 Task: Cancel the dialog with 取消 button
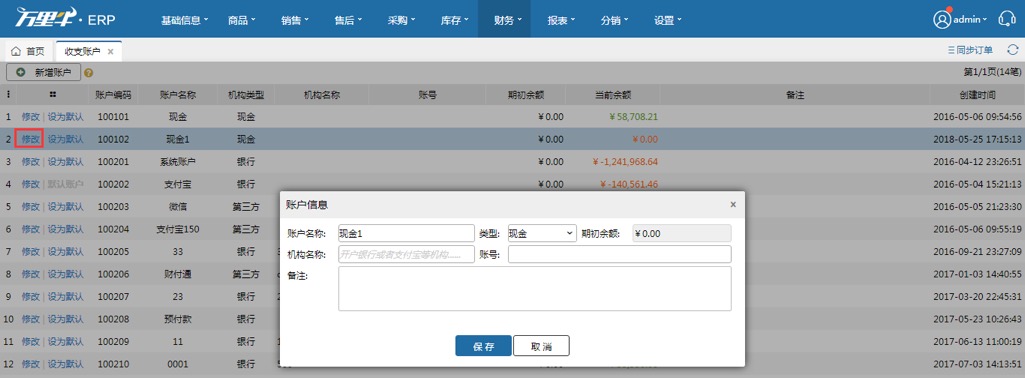(x=541, y=346)
